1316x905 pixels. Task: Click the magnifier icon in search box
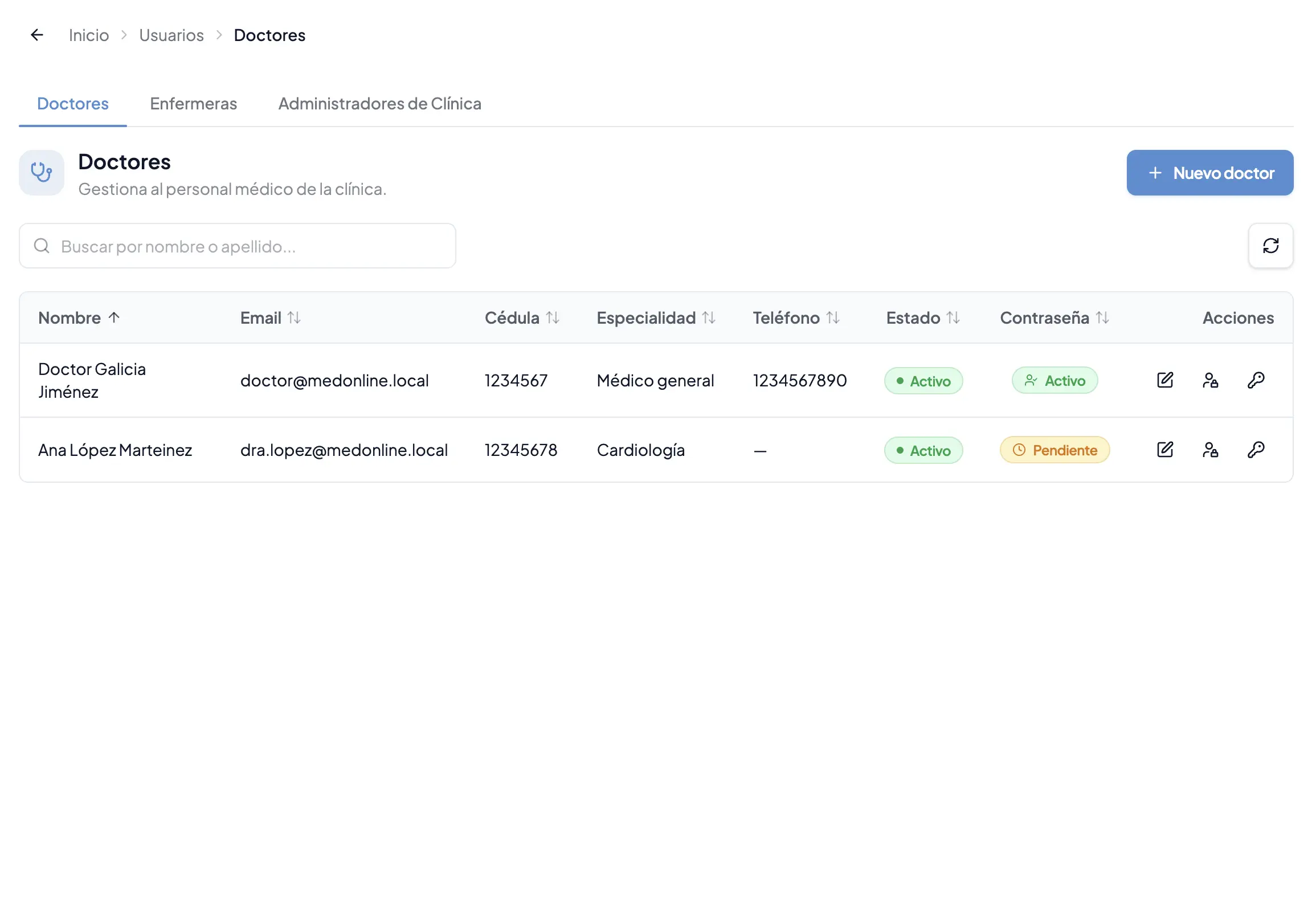(42, 246)
